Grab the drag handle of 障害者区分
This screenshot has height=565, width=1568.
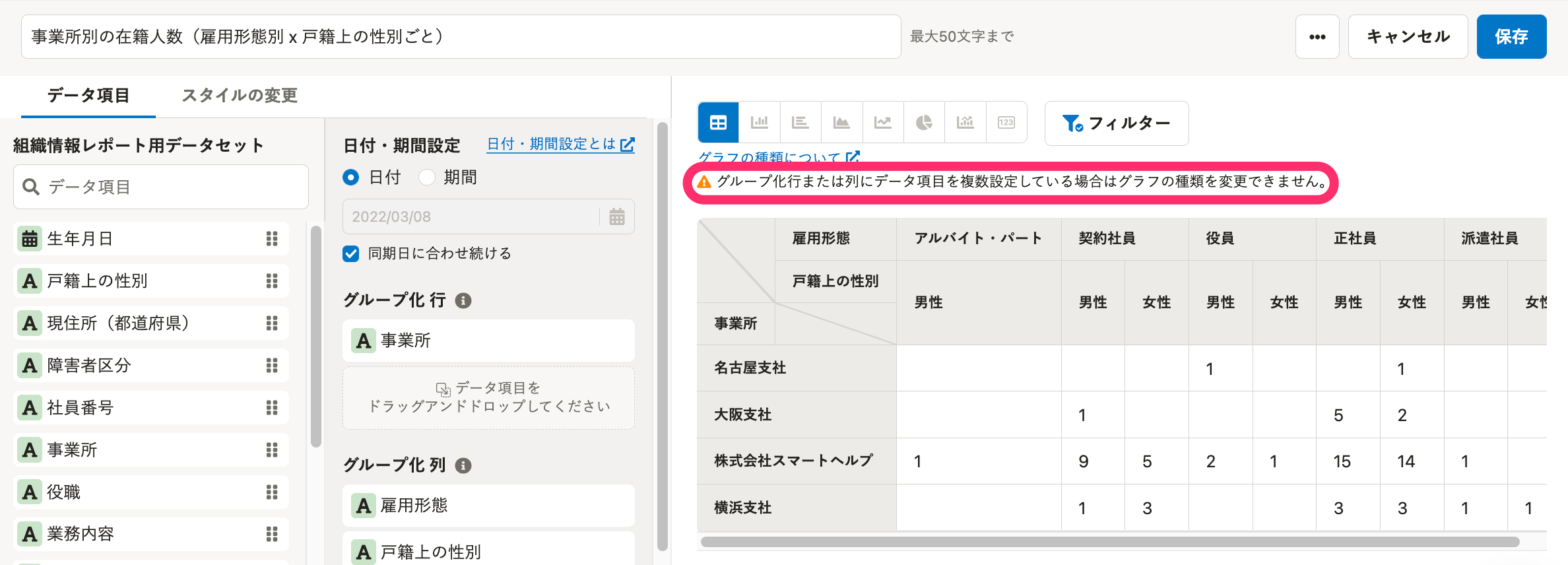(272, 366)
